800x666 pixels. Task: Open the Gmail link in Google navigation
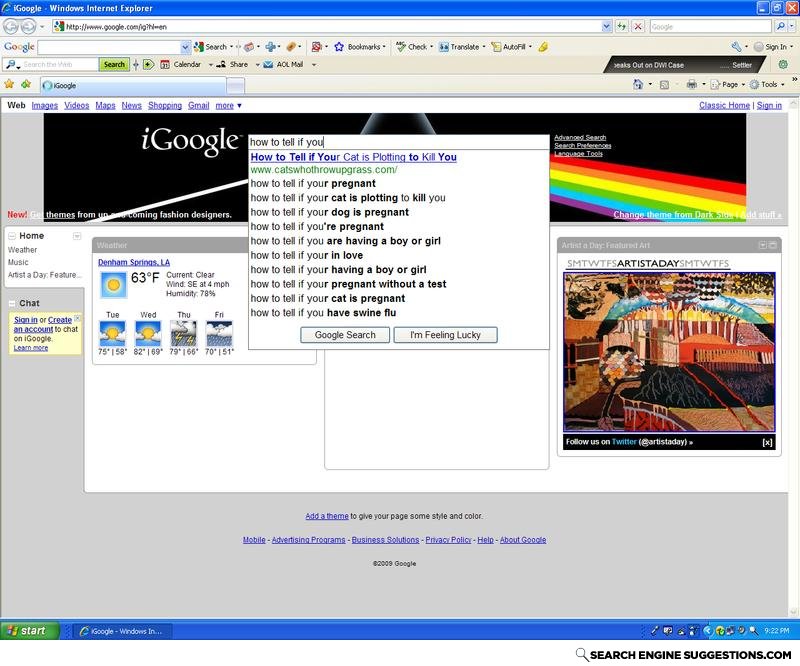(198, 106)
